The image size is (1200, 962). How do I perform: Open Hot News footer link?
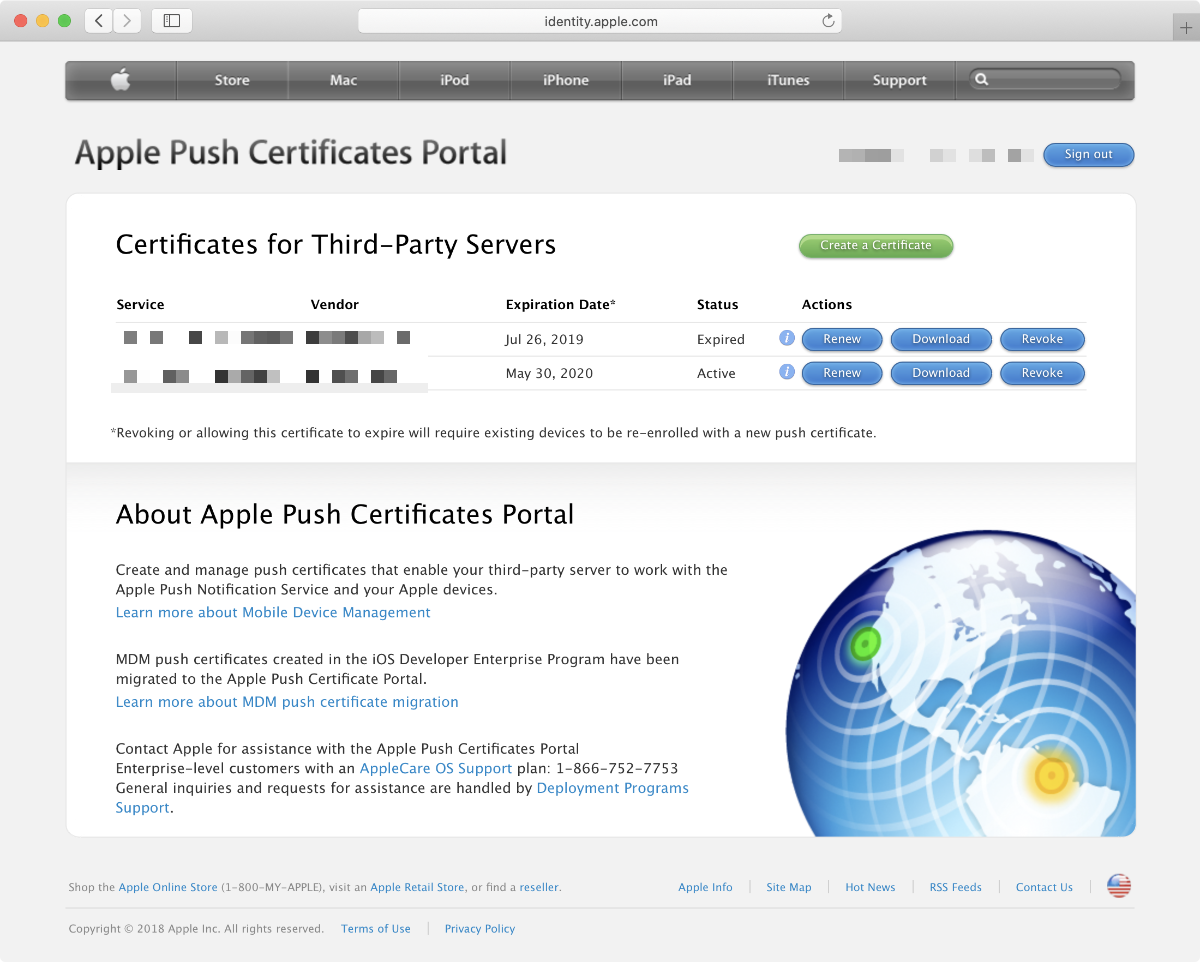pos(870,887)
